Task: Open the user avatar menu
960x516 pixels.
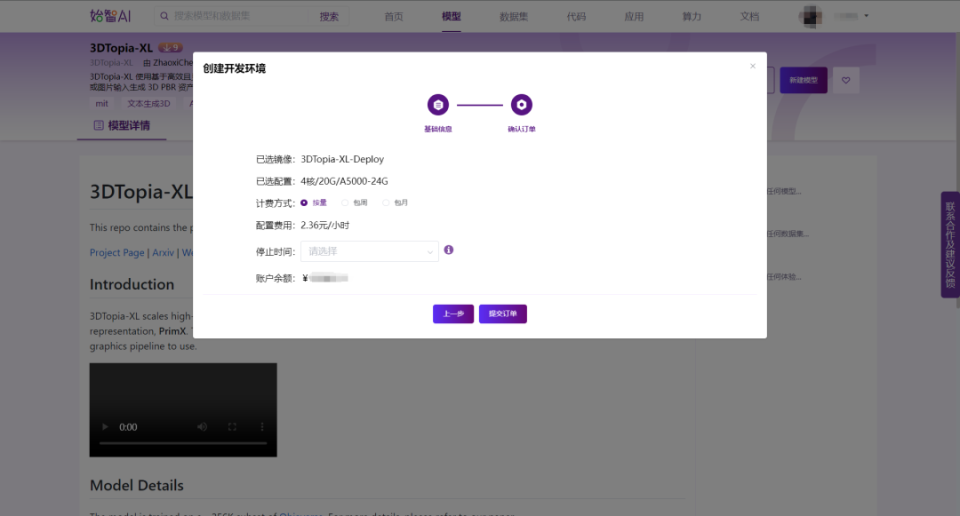Action: click(811, 17)
